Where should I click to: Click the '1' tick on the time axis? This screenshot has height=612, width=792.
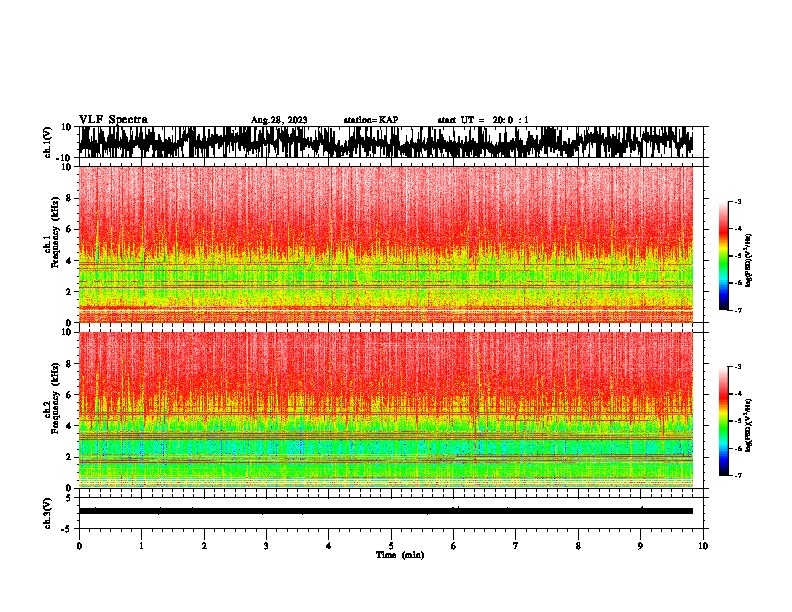click(x=141, y=546)
